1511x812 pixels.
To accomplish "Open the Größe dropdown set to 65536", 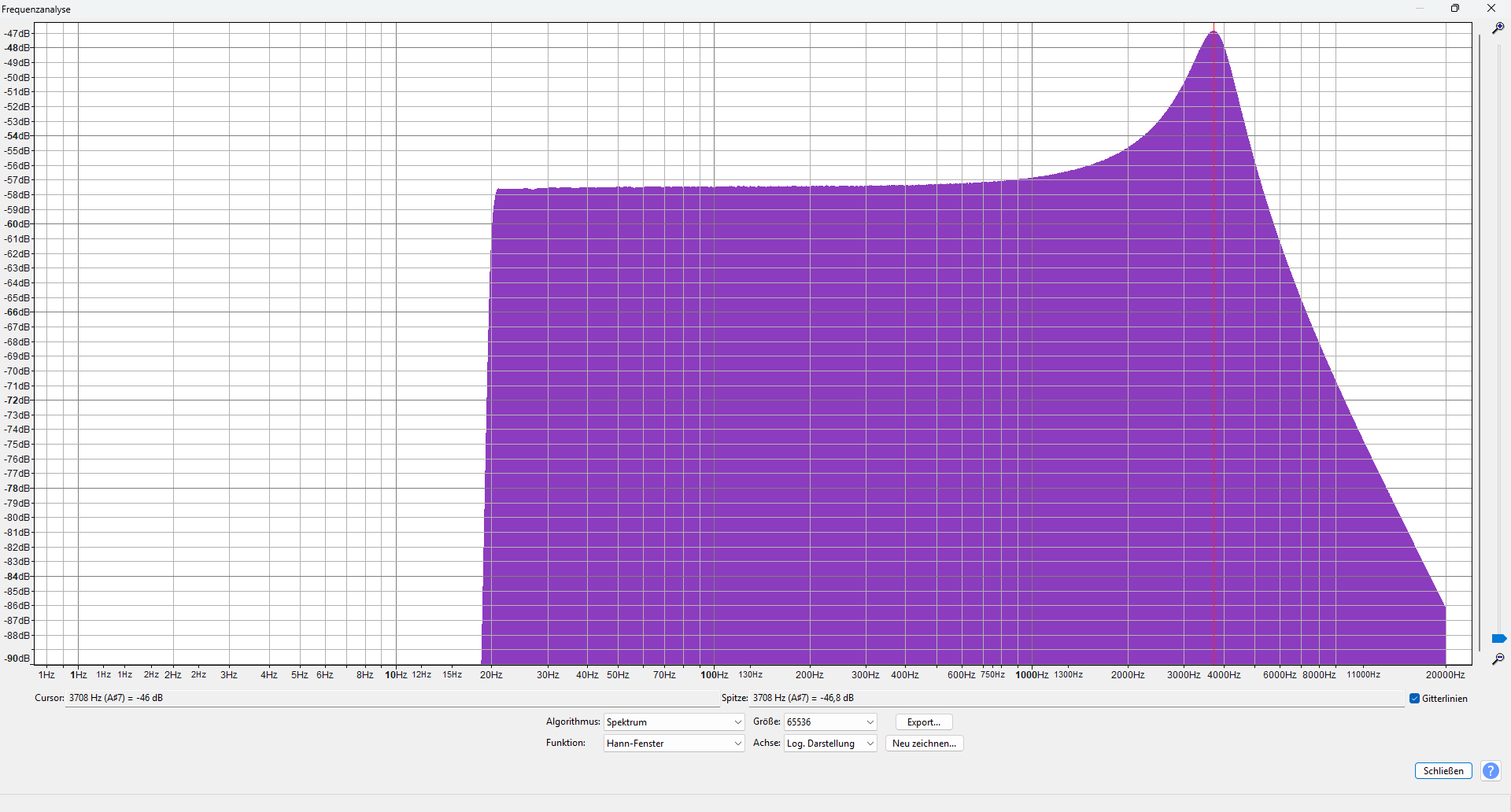I will (x=830, y=722).
